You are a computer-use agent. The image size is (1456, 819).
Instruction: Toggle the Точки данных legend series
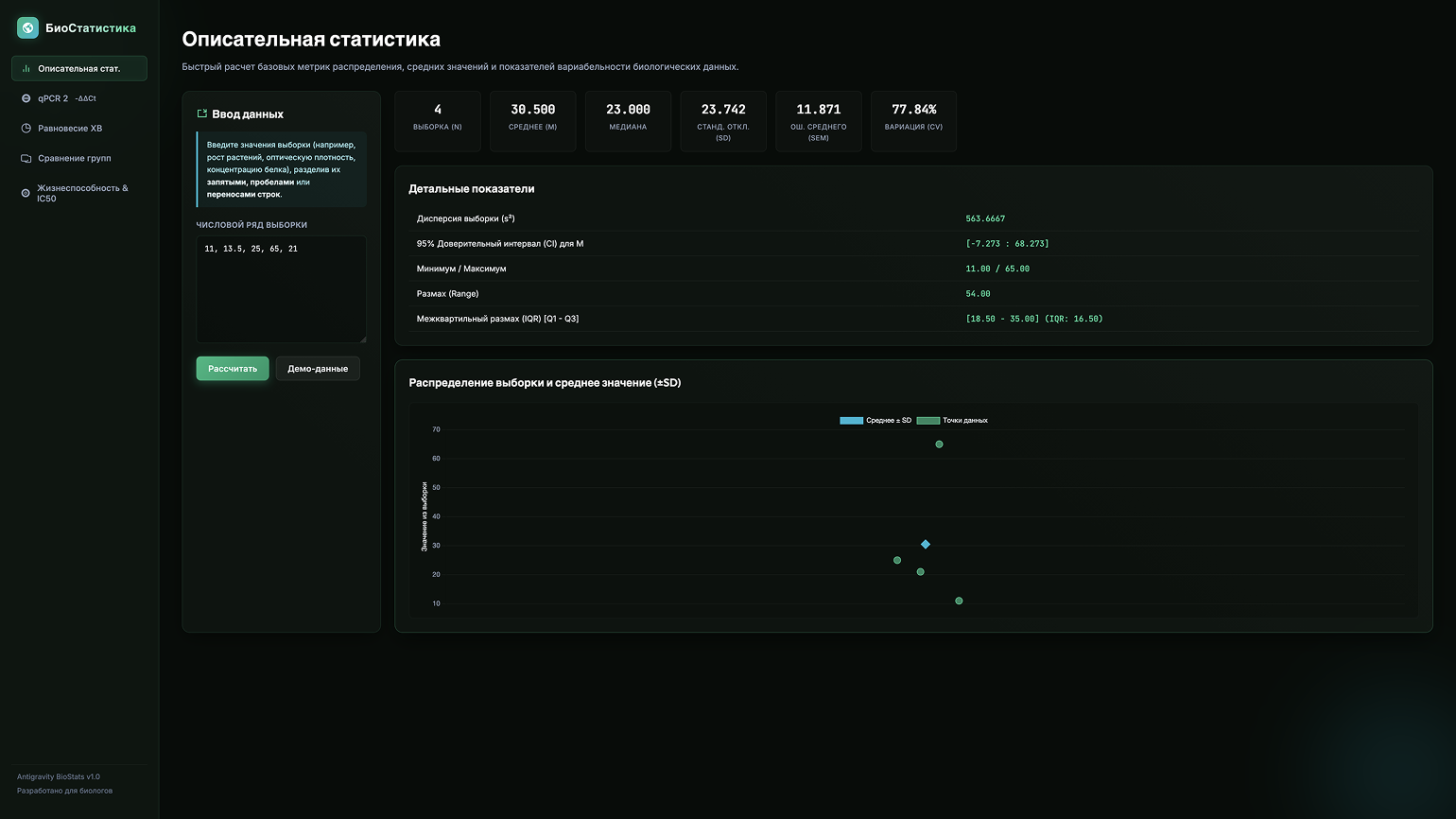tap(952, 420)
